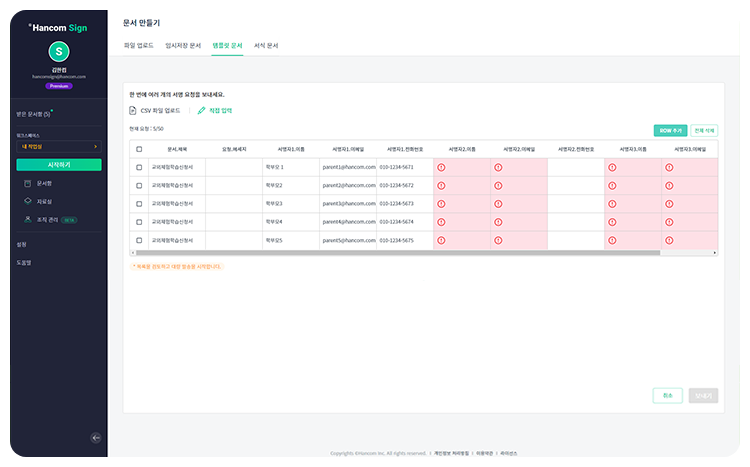Click 서명자2.이름 error icon in parent1 row
This screenshot has width=750, height=467.
(441, 167)
